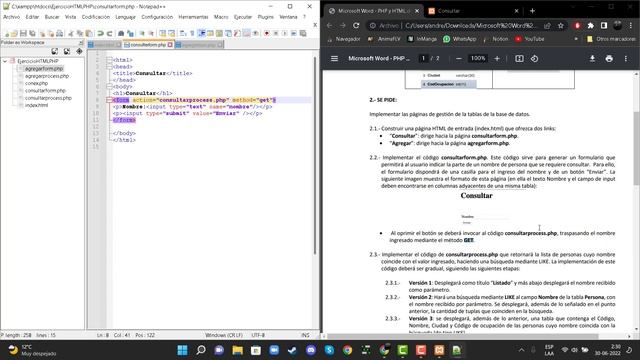
Task: Click the Undo arrow in Notepad++ toolbar
Action: [x=100, y=33]
